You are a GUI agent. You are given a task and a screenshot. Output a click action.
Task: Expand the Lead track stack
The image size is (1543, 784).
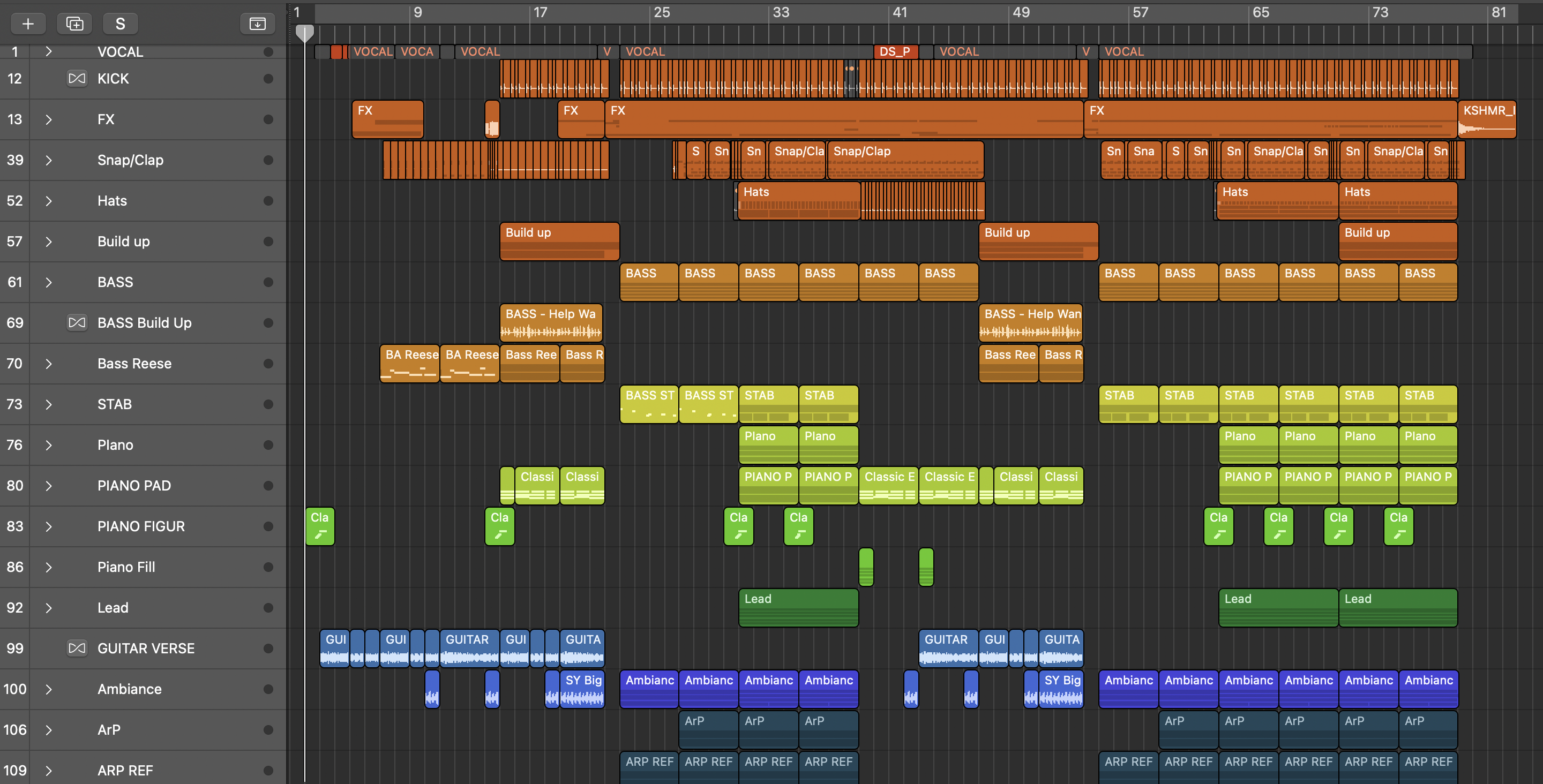(x=49, y=608)
